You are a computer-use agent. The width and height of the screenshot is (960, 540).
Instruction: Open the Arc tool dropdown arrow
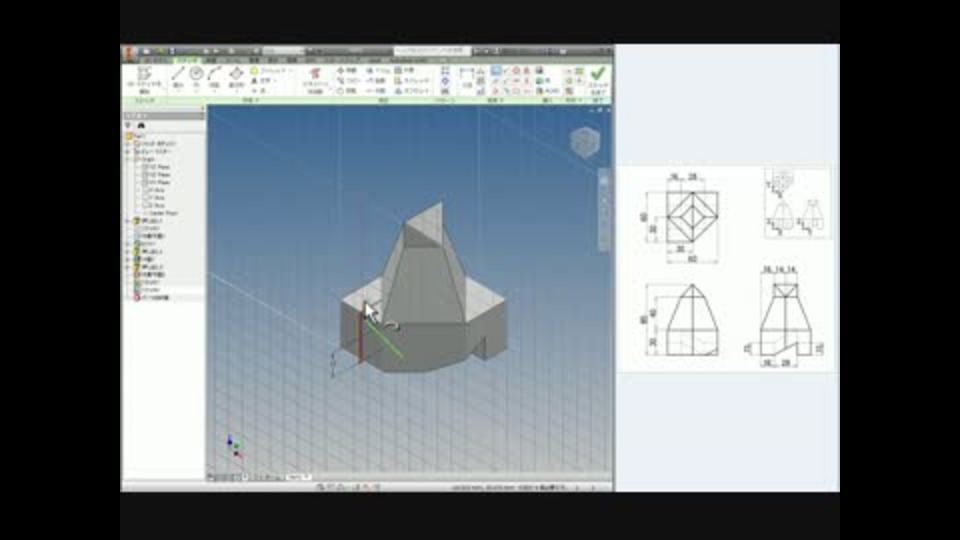click(214, 92)
